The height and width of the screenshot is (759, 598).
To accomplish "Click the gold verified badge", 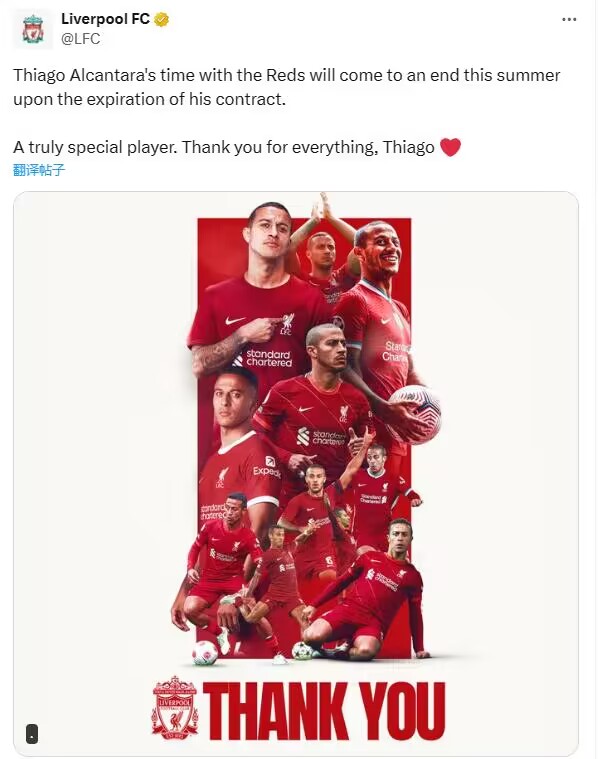I will click(x=161, y=20).
